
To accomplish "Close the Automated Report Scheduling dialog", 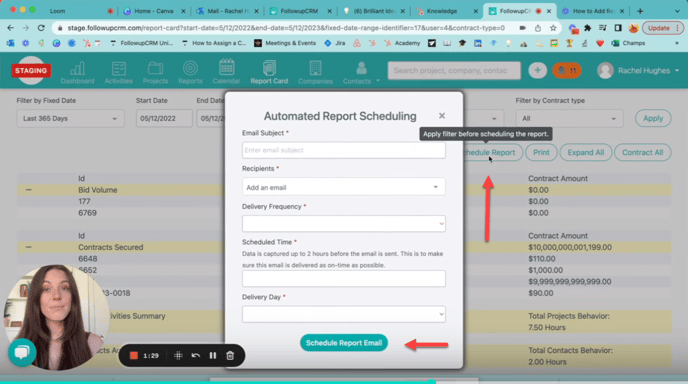I will pos(442,115).
